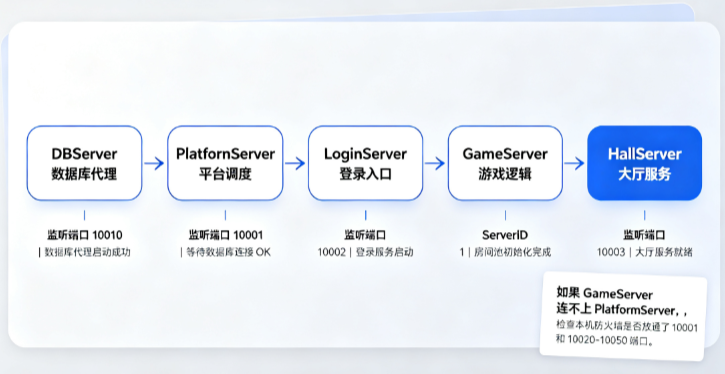Select the 大厅服务 subtitle text
The width and height of the screenshot is (725, 374).
[645, 174]
